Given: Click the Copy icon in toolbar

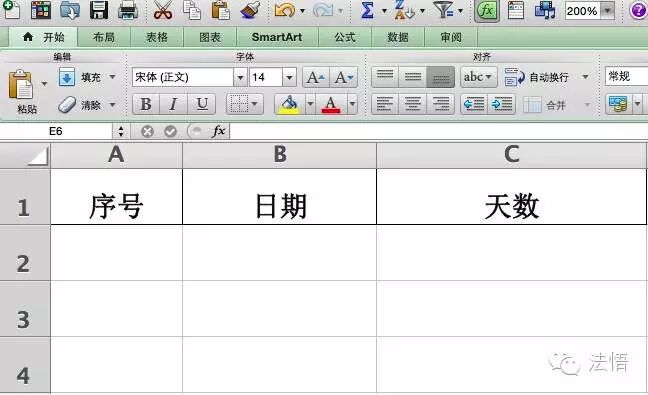Looking at the screenshot, I should 192,10.
